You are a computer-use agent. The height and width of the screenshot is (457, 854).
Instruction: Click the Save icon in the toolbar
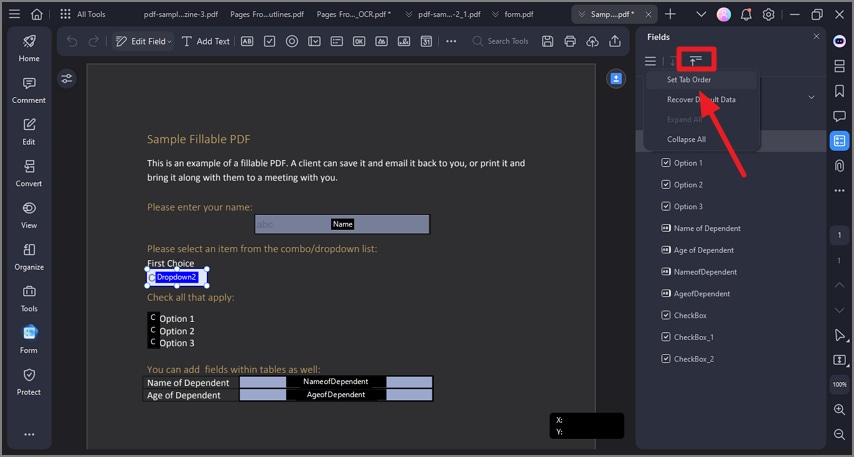click(547, 41)
